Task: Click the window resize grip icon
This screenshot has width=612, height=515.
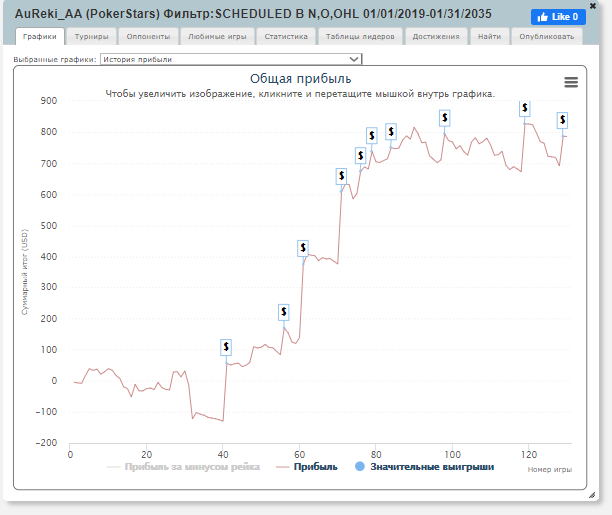Action: tap(592, 495)
